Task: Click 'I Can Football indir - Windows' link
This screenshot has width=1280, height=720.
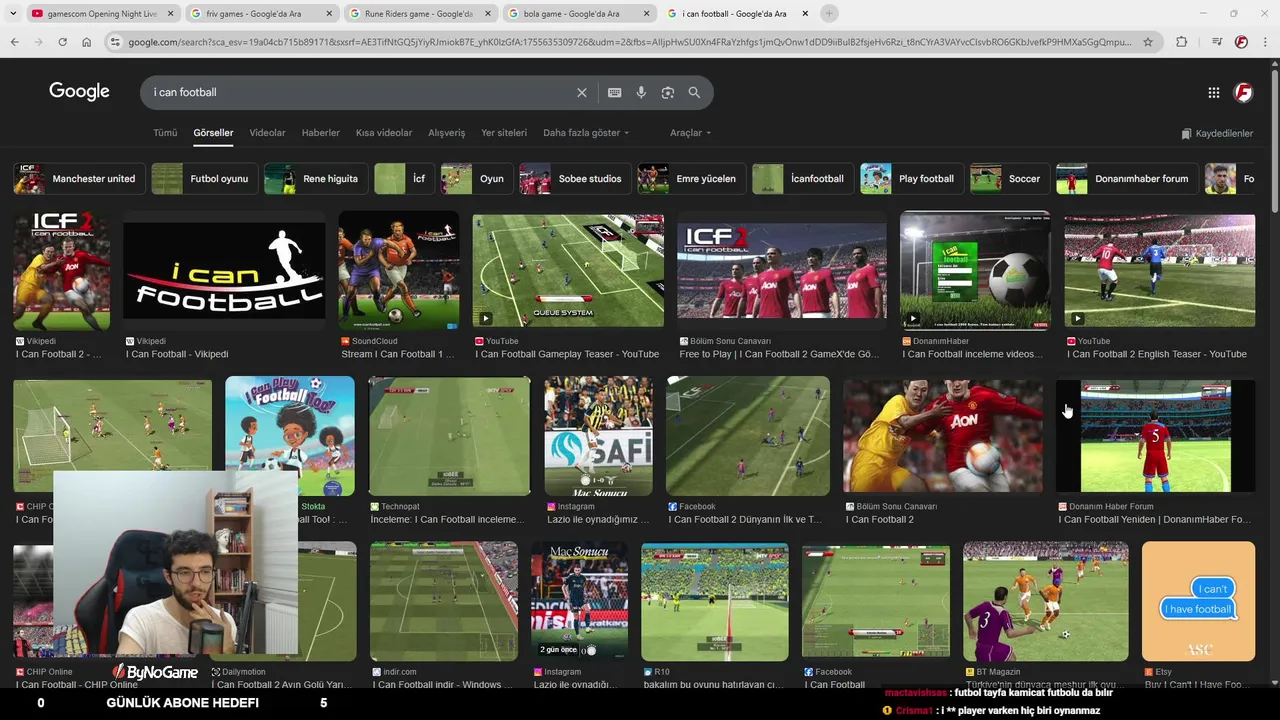Action: pyautogui.click(x=442, y=685)
